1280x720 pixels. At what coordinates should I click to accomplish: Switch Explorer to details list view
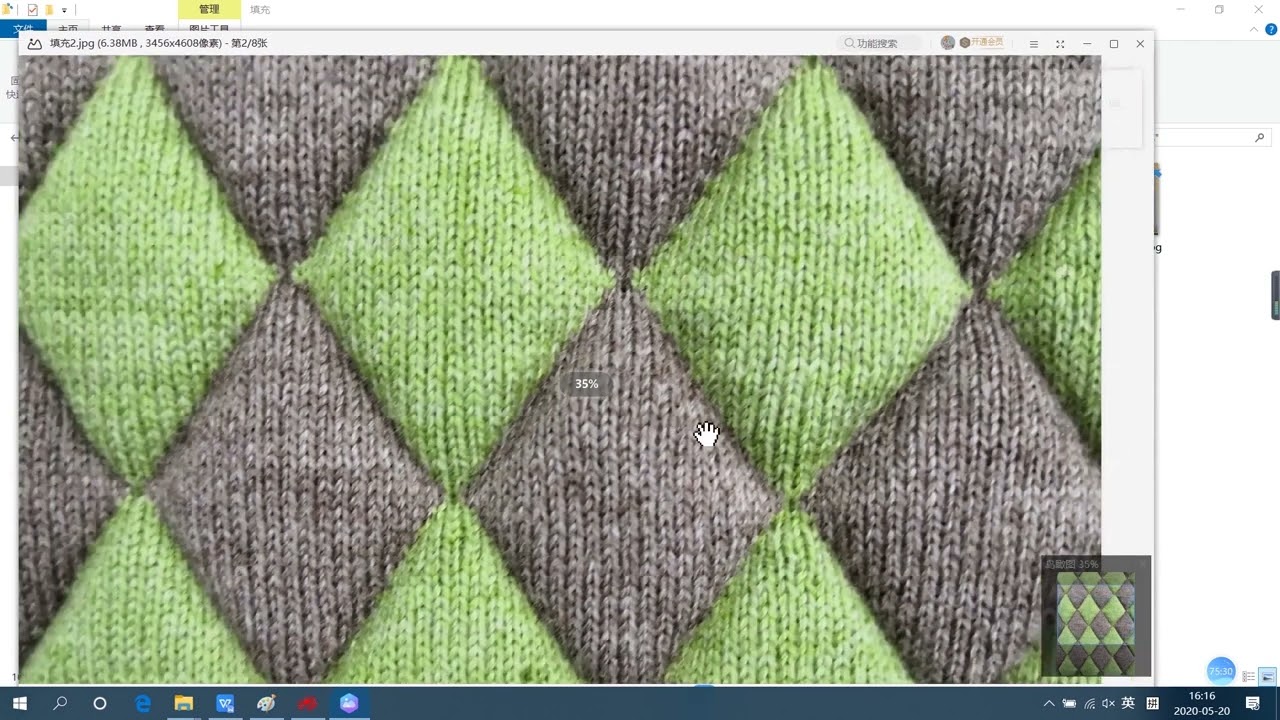click(x=1249, y=677)
